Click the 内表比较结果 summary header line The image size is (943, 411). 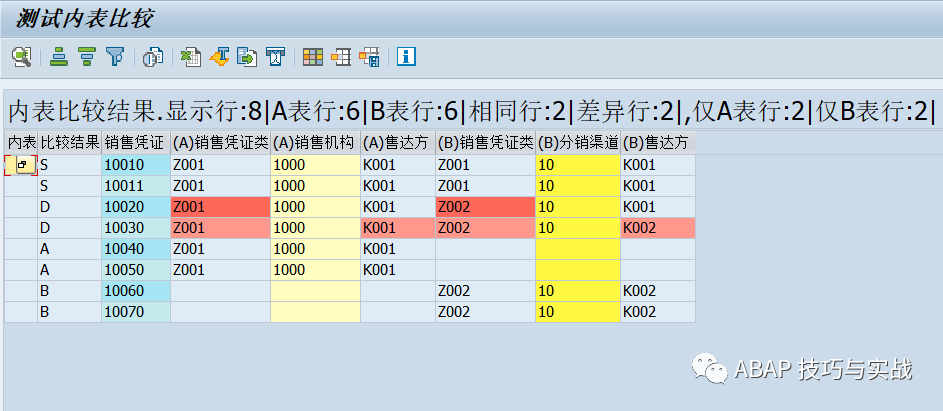pyautogui.click(x=472, y=112)
